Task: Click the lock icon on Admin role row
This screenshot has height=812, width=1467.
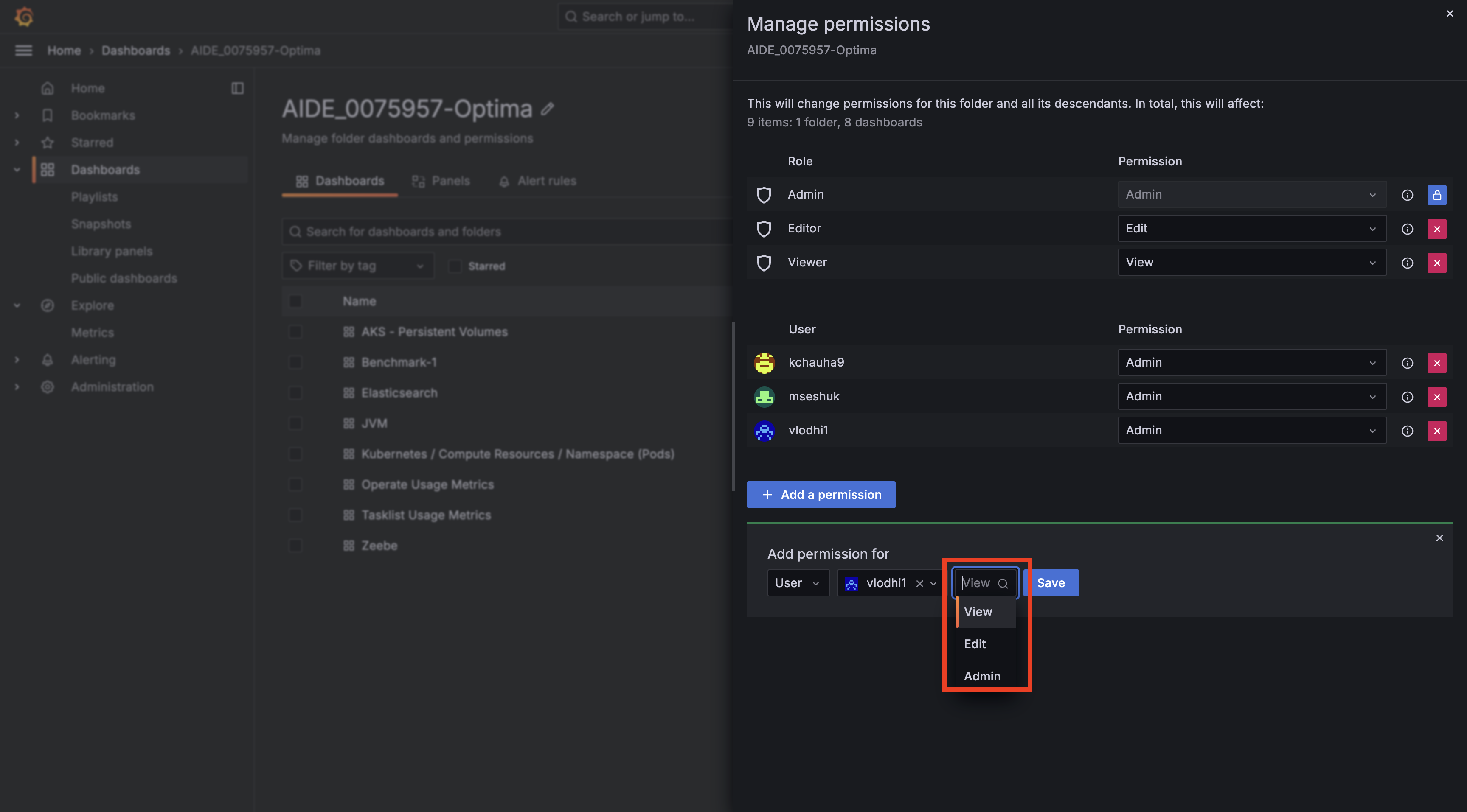Action: [1437, 195]
